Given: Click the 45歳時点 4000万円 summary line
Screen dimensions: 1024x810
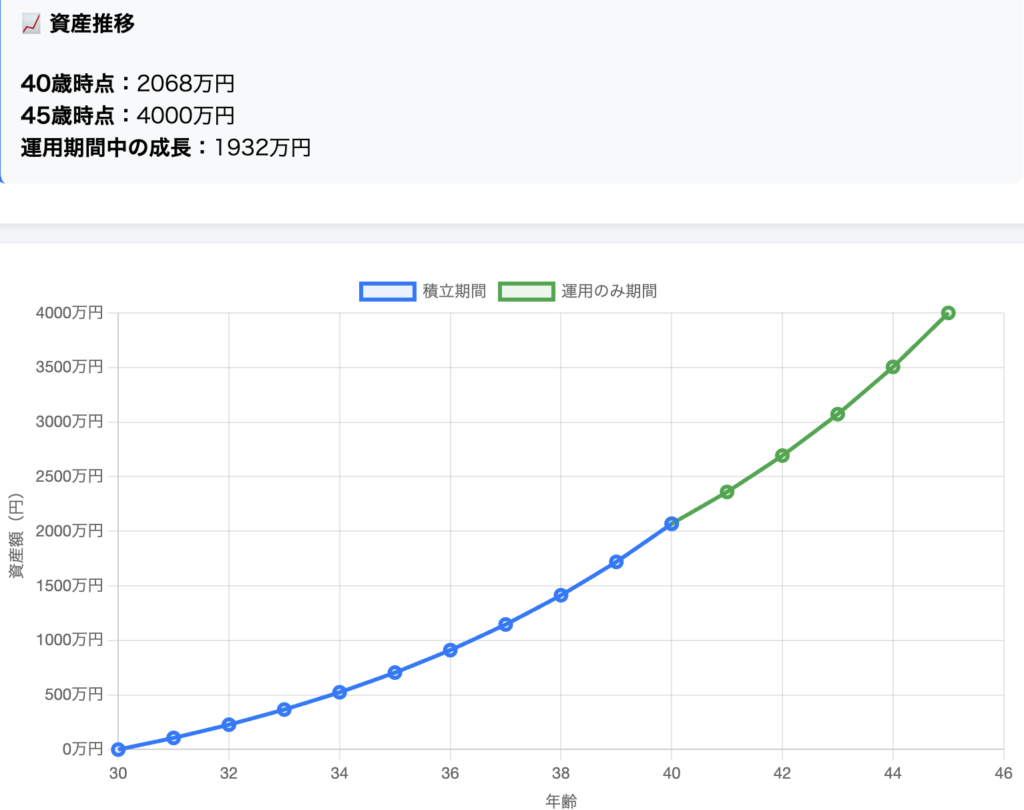Looking at the screenshot, I should (127, 115).
